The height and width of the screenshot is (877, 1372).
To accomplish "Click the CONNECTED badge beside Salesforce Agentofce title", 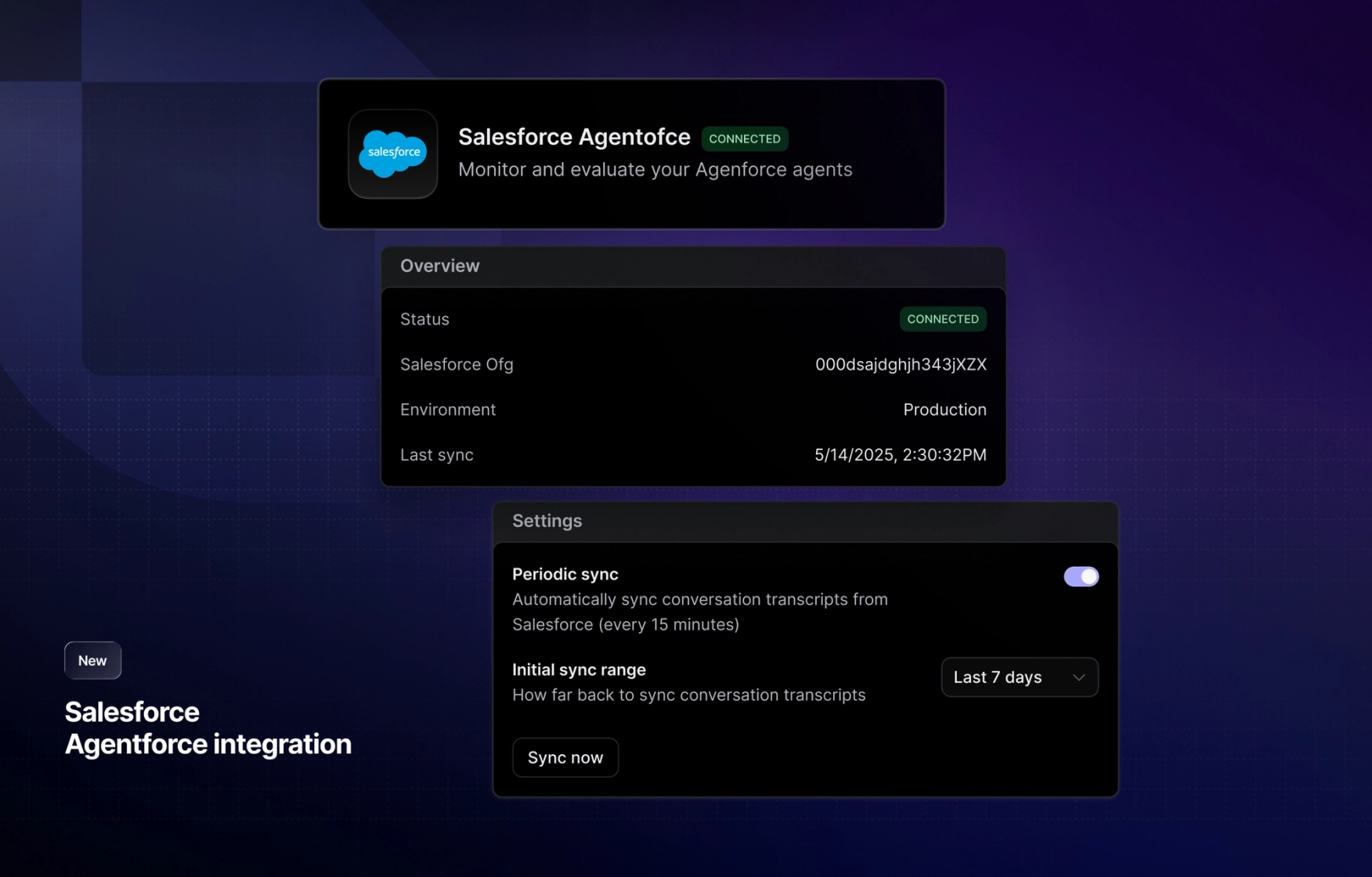I will click(745, 139).
